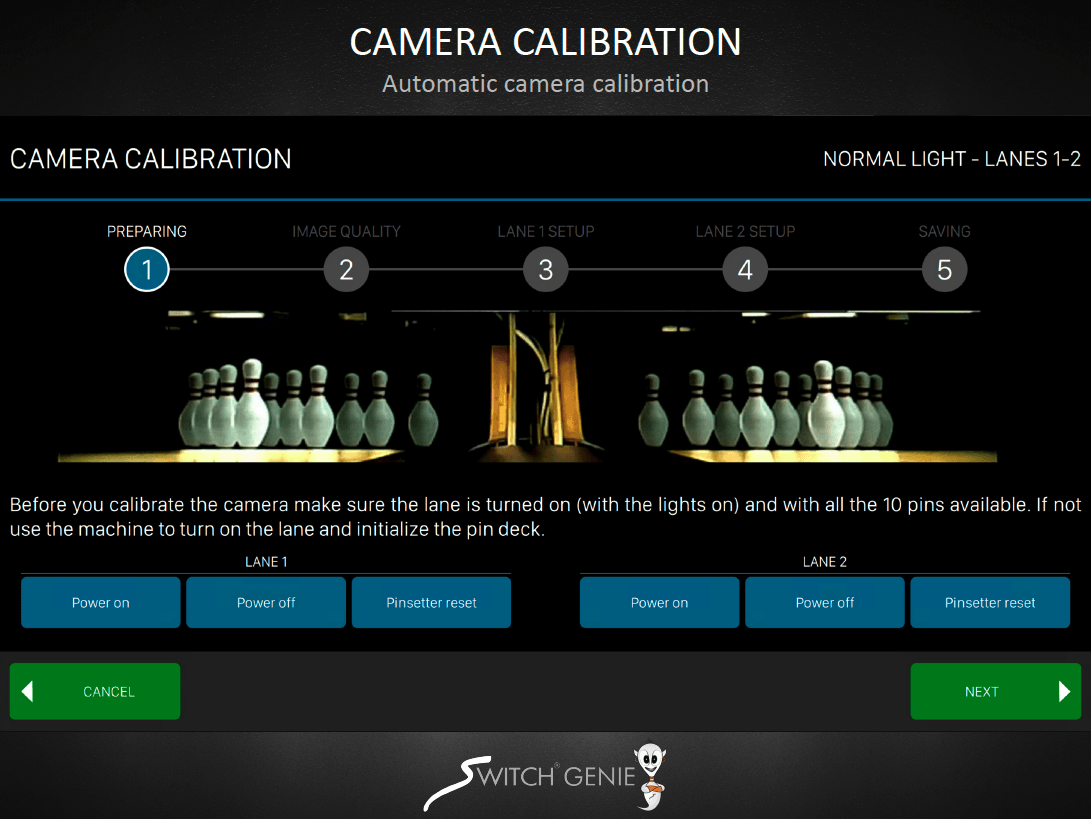Click the camera preview of pins
This screenshot has width=1091, height=819.
point(527,386)
